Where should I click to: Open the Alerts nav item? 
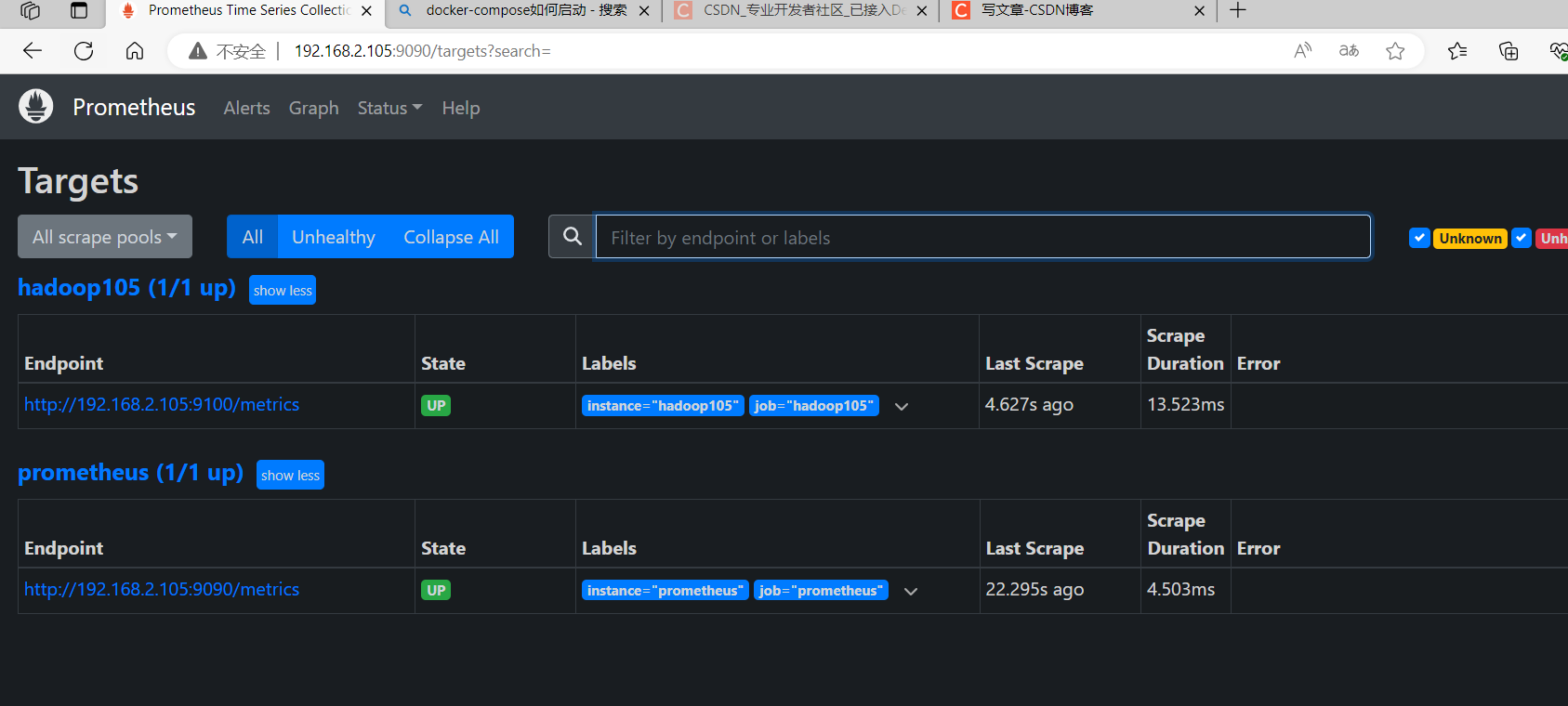(246, 108)
